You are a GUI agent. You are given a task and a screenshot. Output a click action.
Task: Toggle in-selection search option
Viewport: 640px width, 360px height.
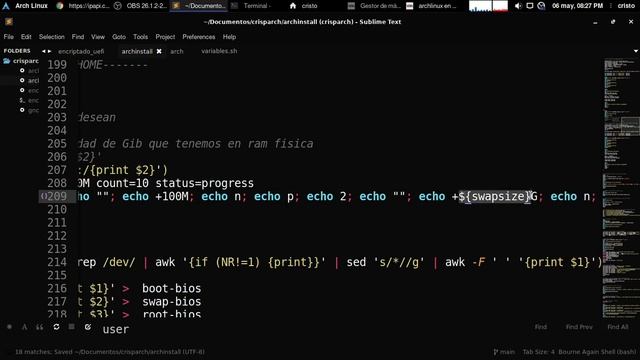[x=71, y=327]
